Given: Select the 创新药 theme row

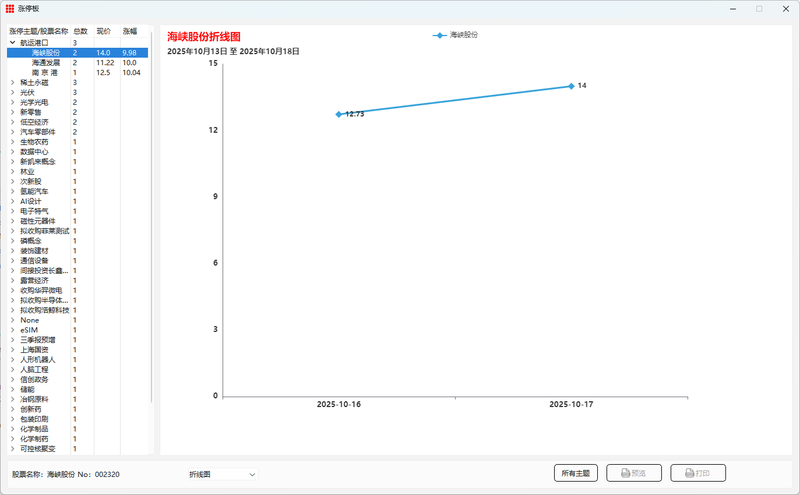Looking at the screenshot, I should [78, 409].
